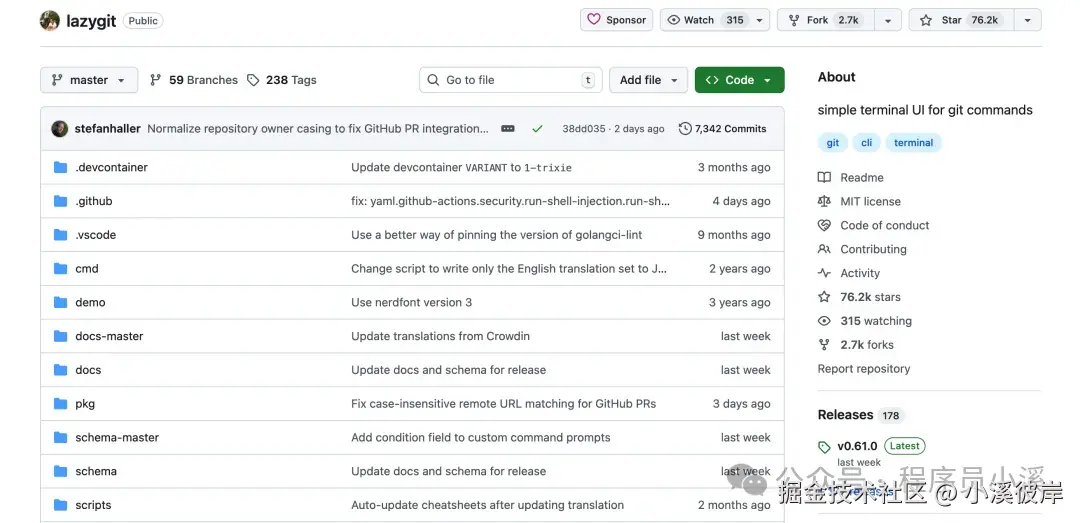
Task: Click the lazygit repository name
Action: pyautogui.click(x=92, y=21)
